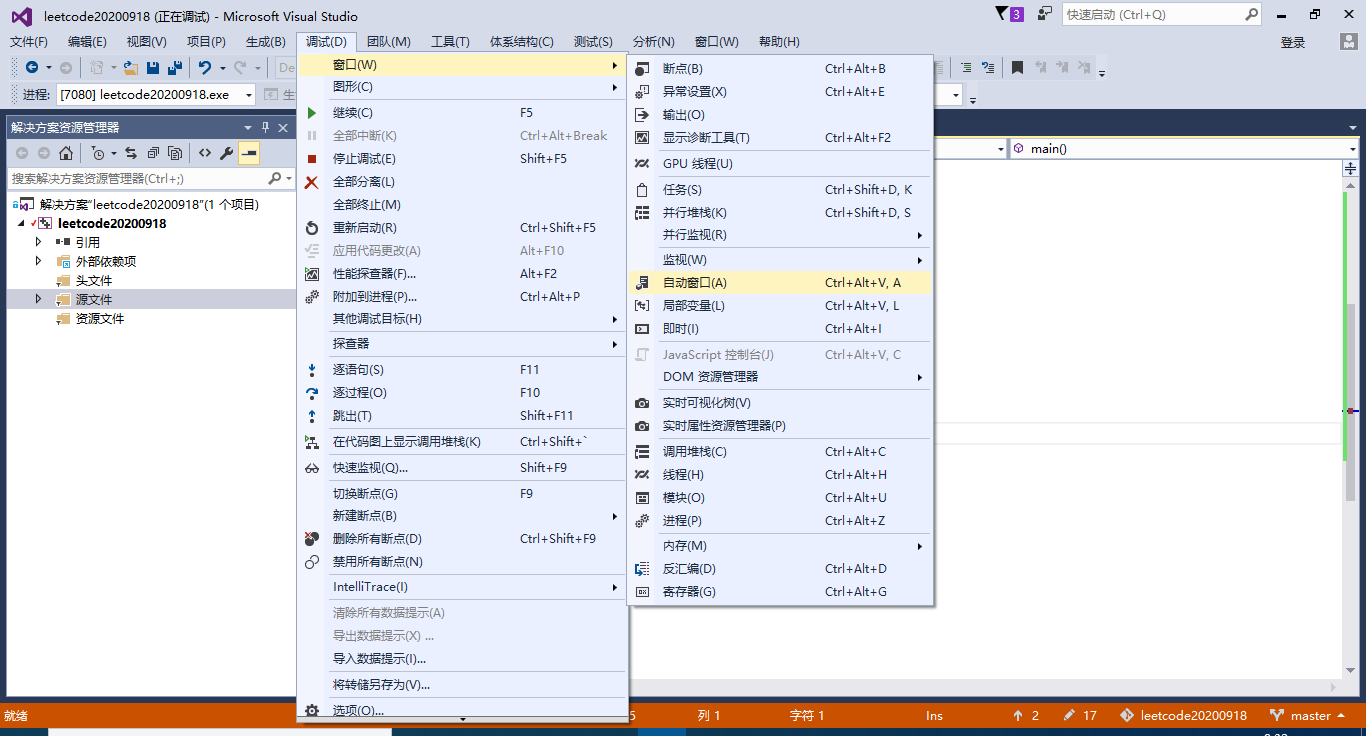
Task: Open the Call Stack (调用堆栈) icon
Action: pos(641,452)
